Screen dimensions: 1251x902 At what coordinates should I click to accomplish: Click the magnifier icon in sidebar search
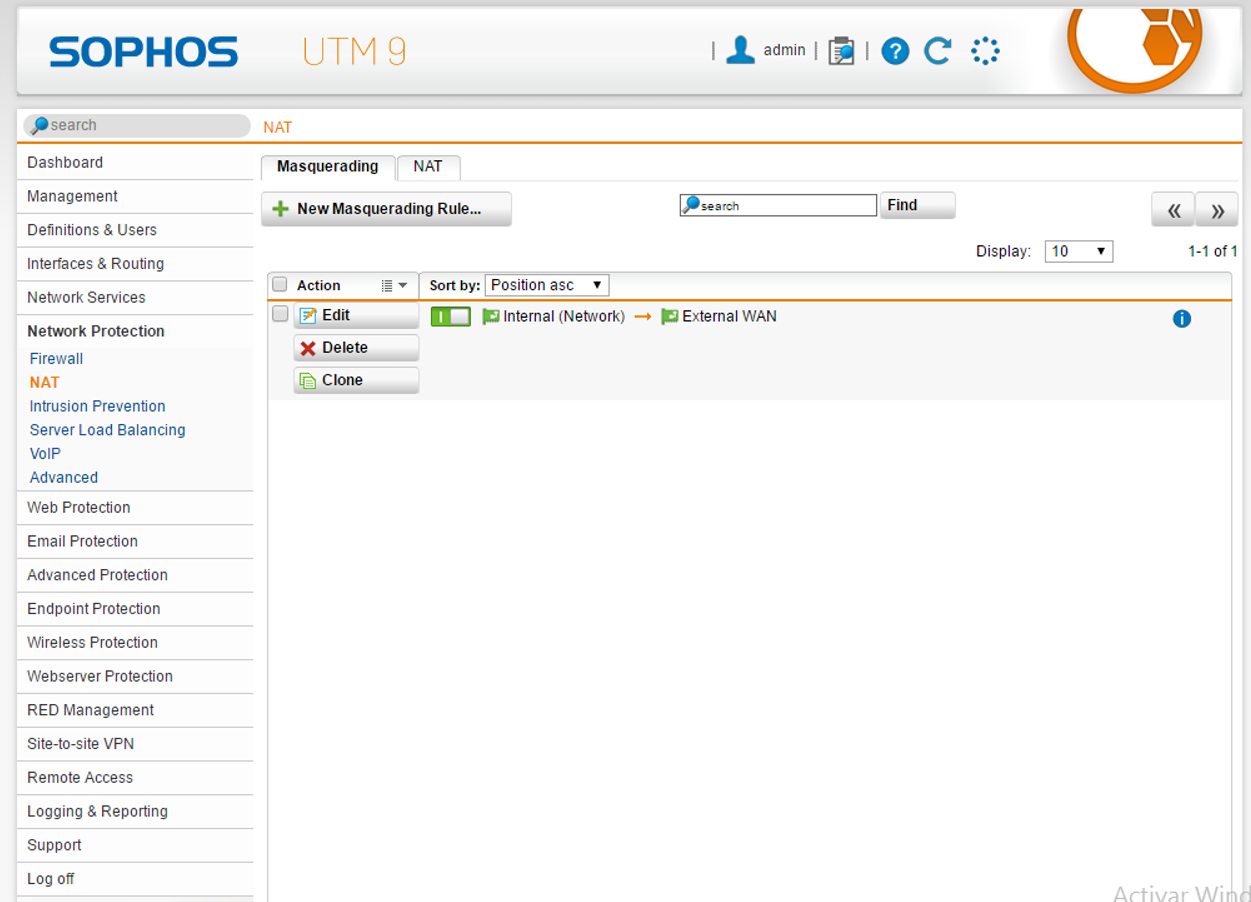[39, 126]
